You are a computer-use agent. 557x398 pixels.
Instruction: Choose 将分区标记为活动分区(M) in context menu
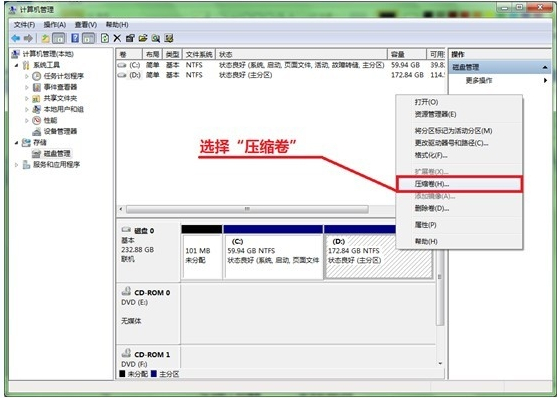tap(459, 131)
